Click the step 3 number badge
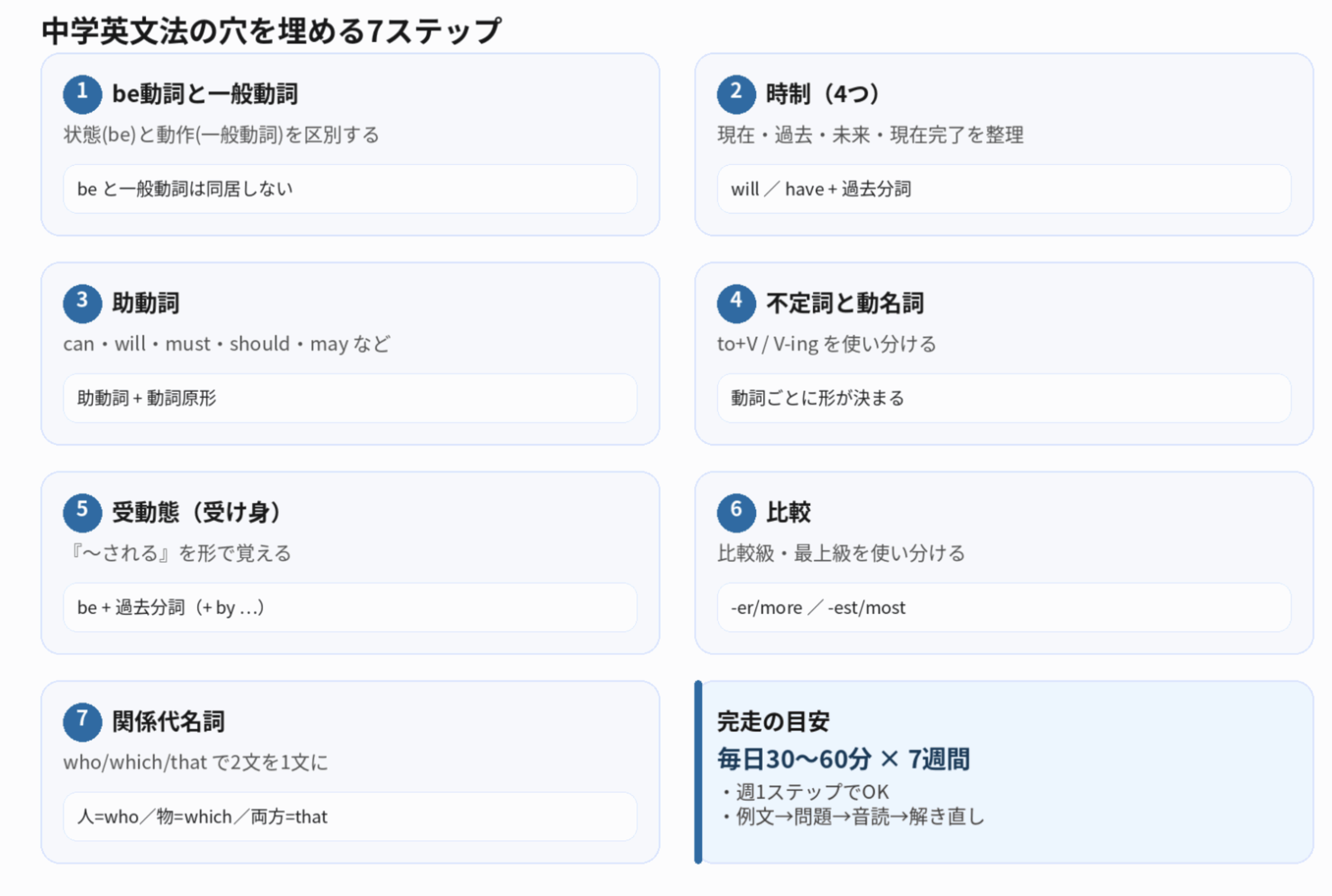Viewport: 1332px width, 896px height. 82,303
